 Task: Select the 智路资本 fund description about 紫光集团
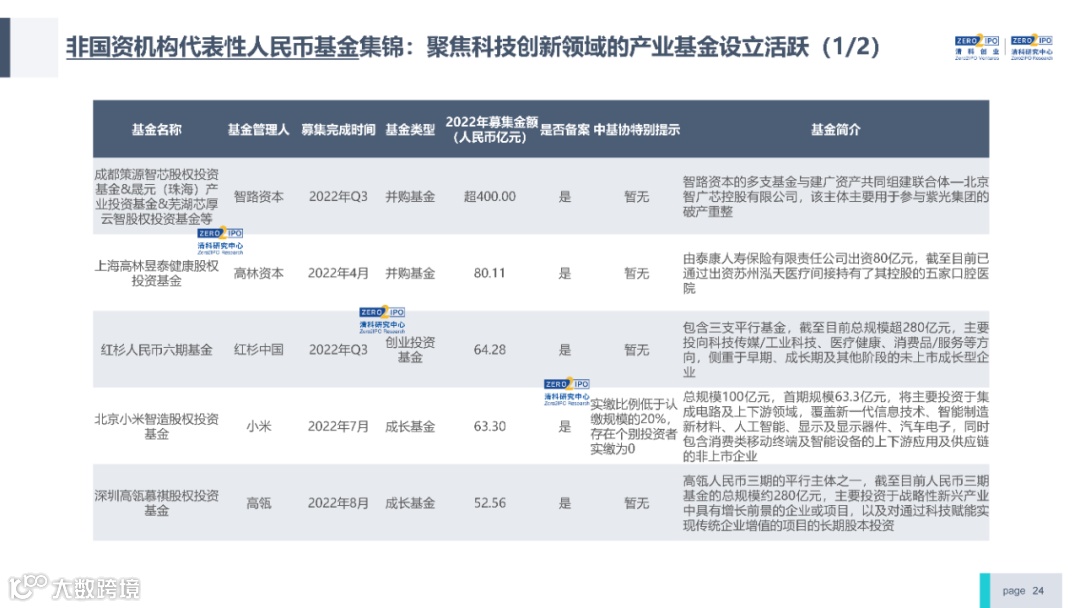835,197
